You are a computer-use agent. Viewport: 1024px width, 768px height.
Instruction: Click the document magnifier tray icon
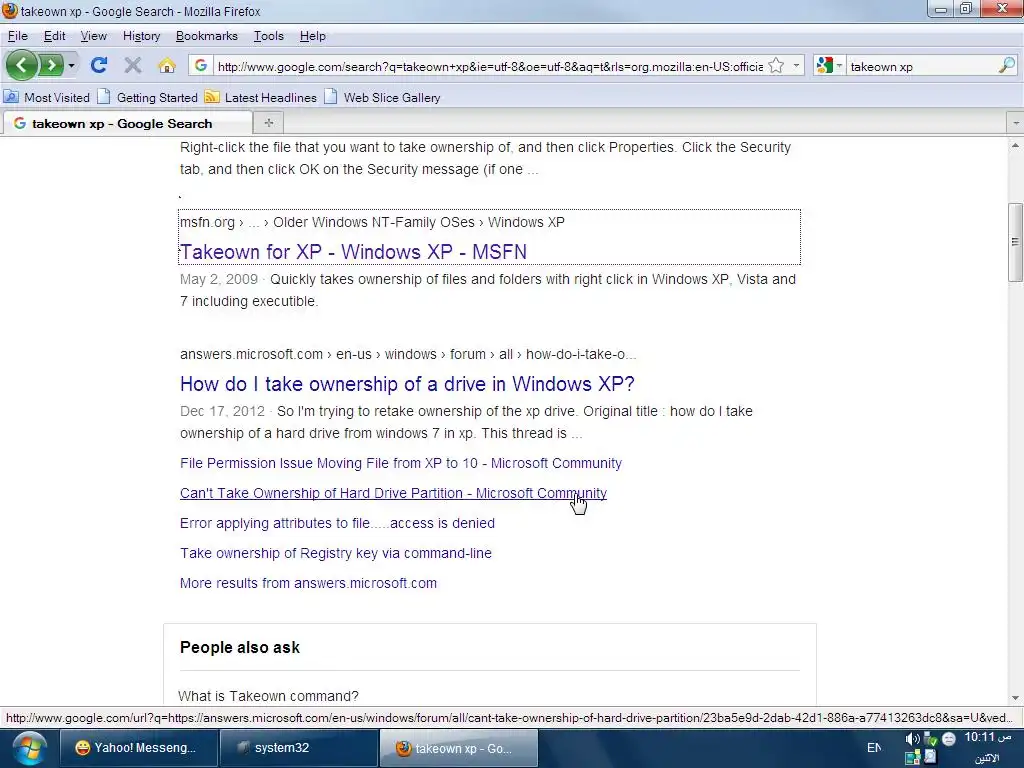(930, 758)
